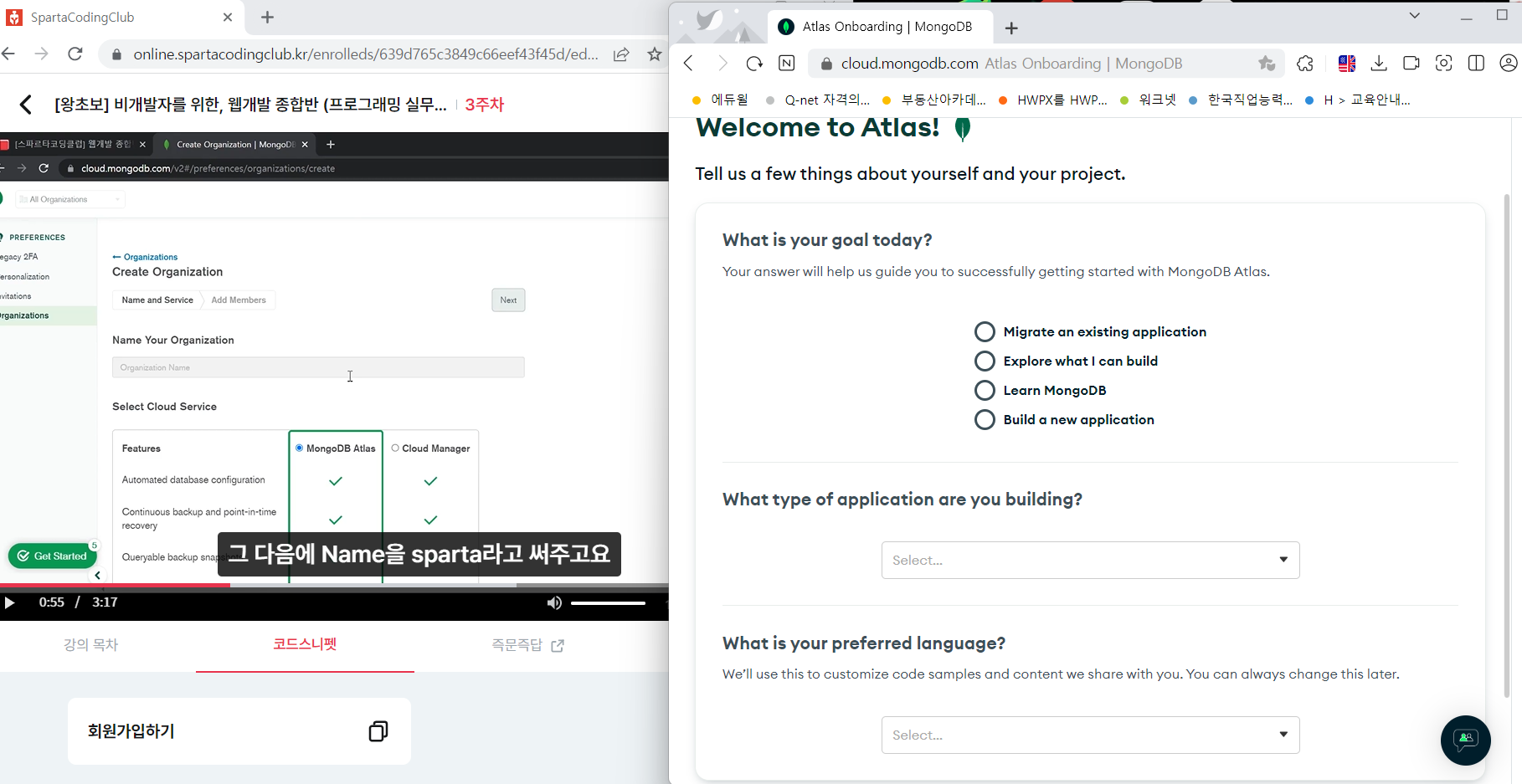Open All Organizations dropdown in the video
The width and height of the screenshot is (1522, 784).
coord(70,199)
